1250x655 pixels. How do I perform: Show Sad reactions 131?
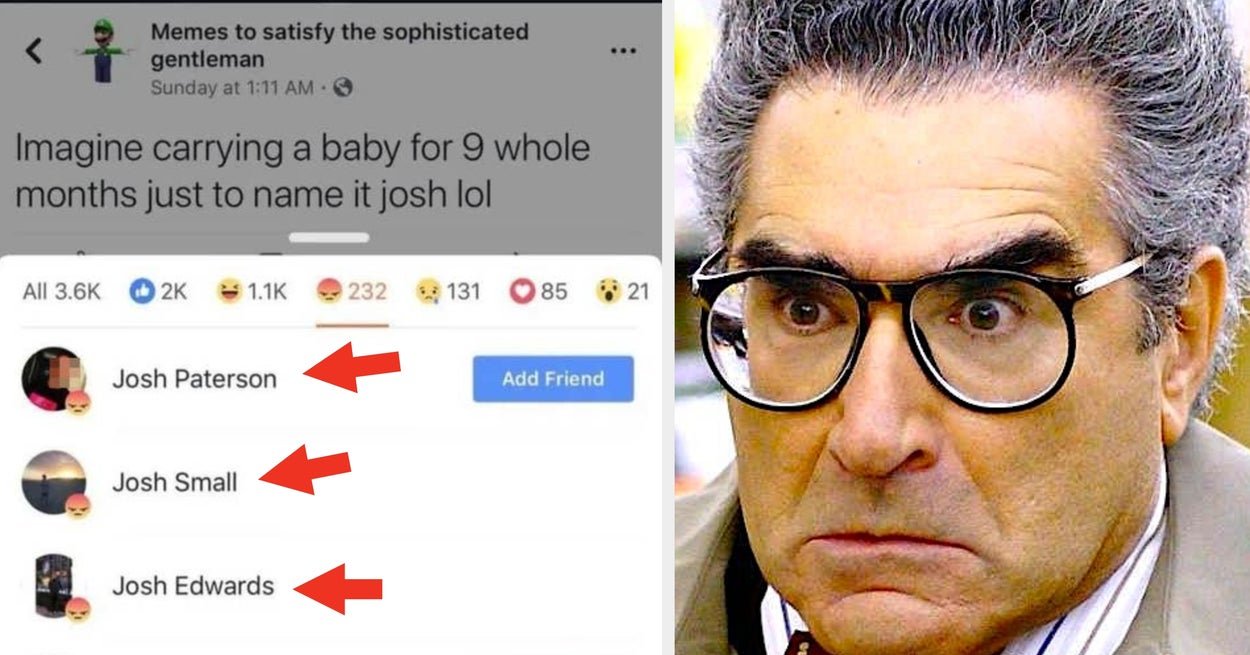coord(447,291)
